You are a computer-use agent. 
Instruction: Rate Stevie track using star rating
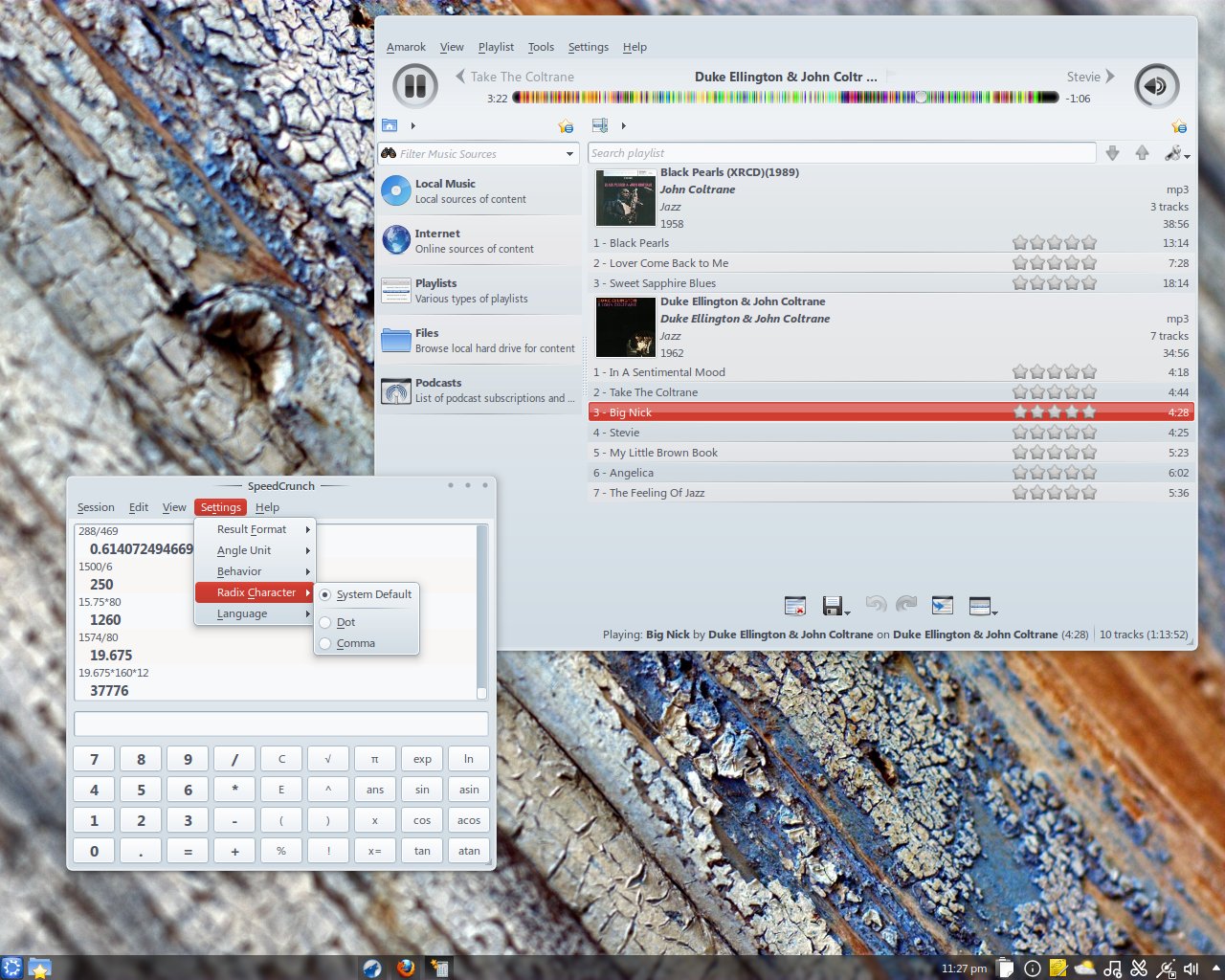[x=1055, y=433]
